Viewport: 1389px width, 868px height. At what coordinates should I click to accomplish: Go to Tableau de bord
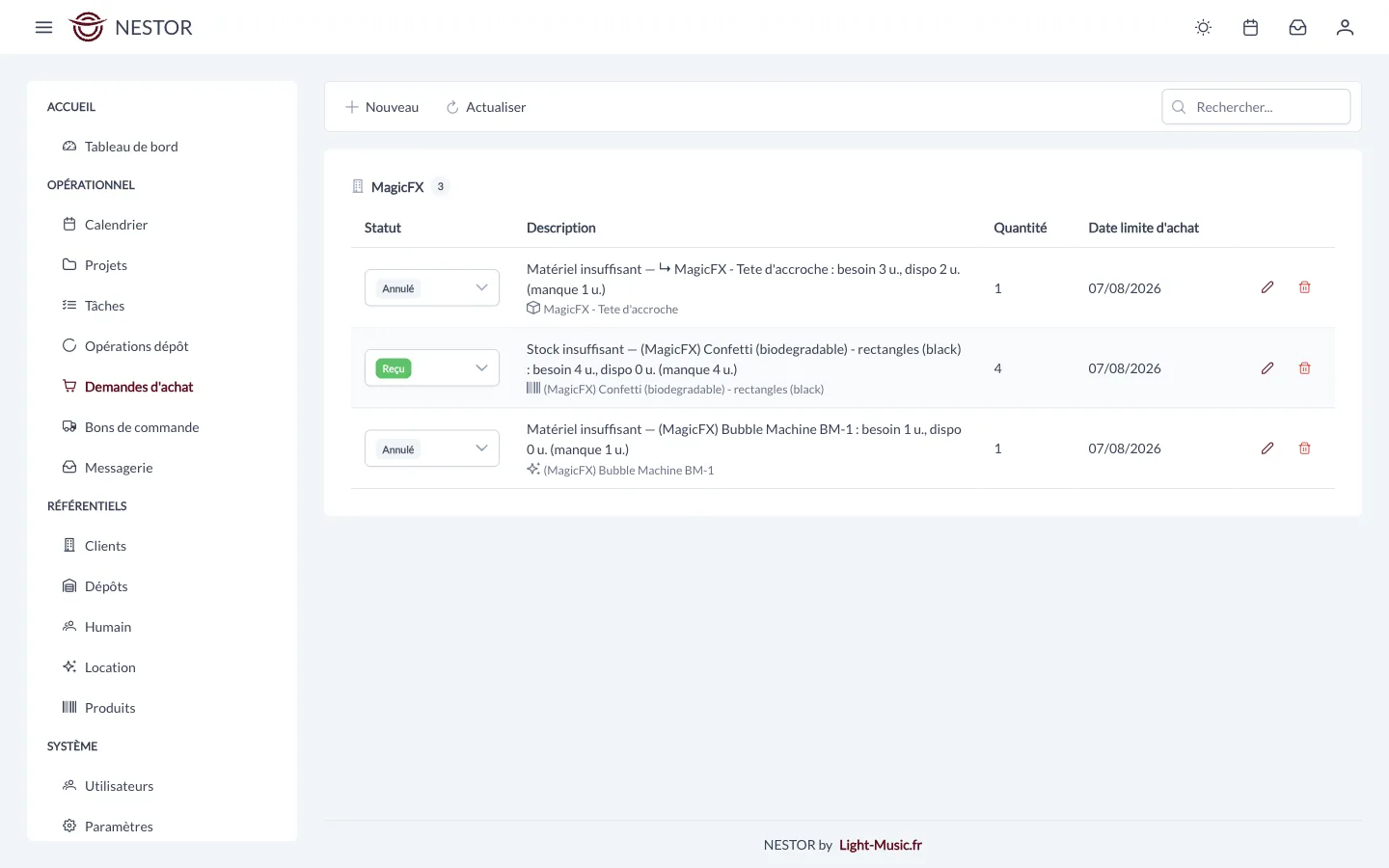coord(131,147)
